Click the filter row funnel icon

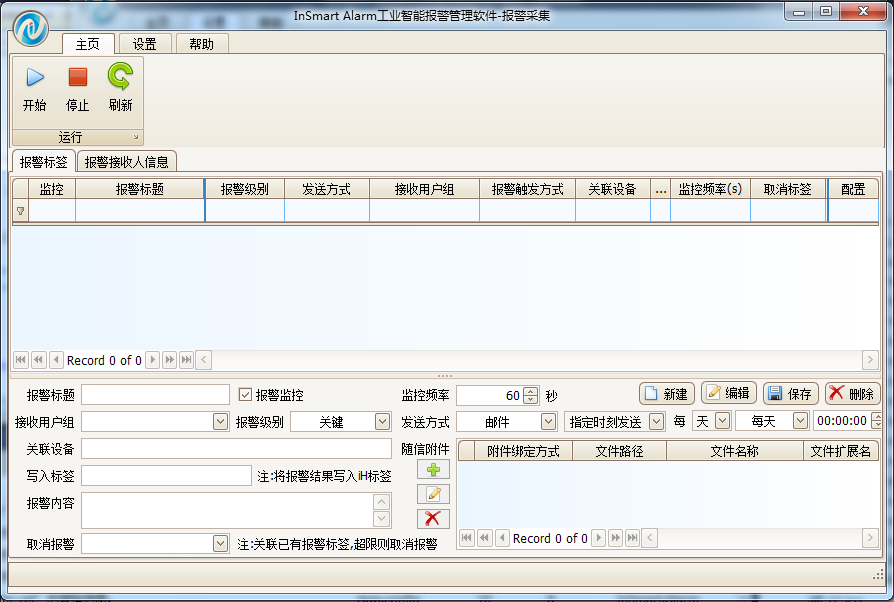coord(21,211)
